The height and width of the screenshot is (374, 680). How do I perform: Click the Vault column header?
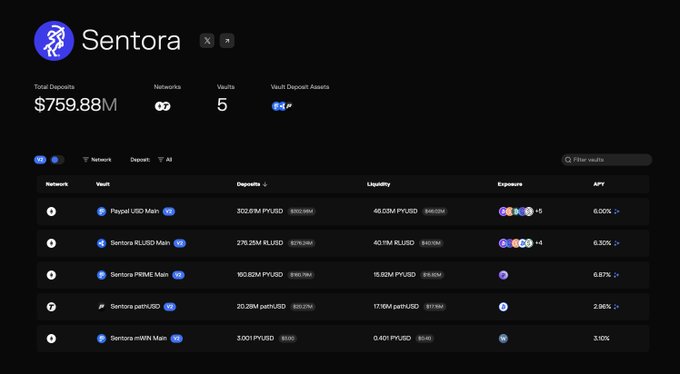103,184
